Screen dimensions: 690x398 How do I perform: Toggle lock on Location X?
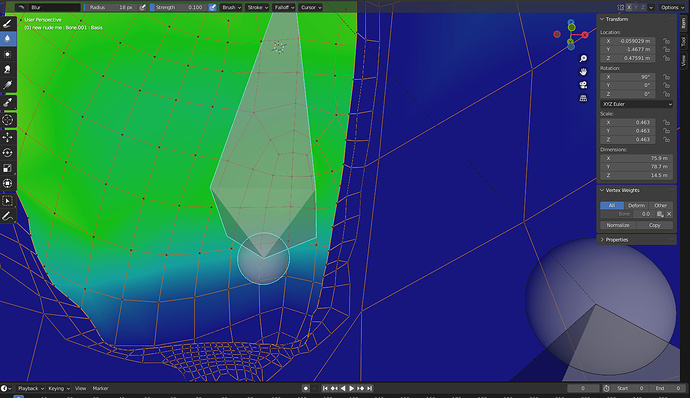pyautogui.click(x=666, y=41)
